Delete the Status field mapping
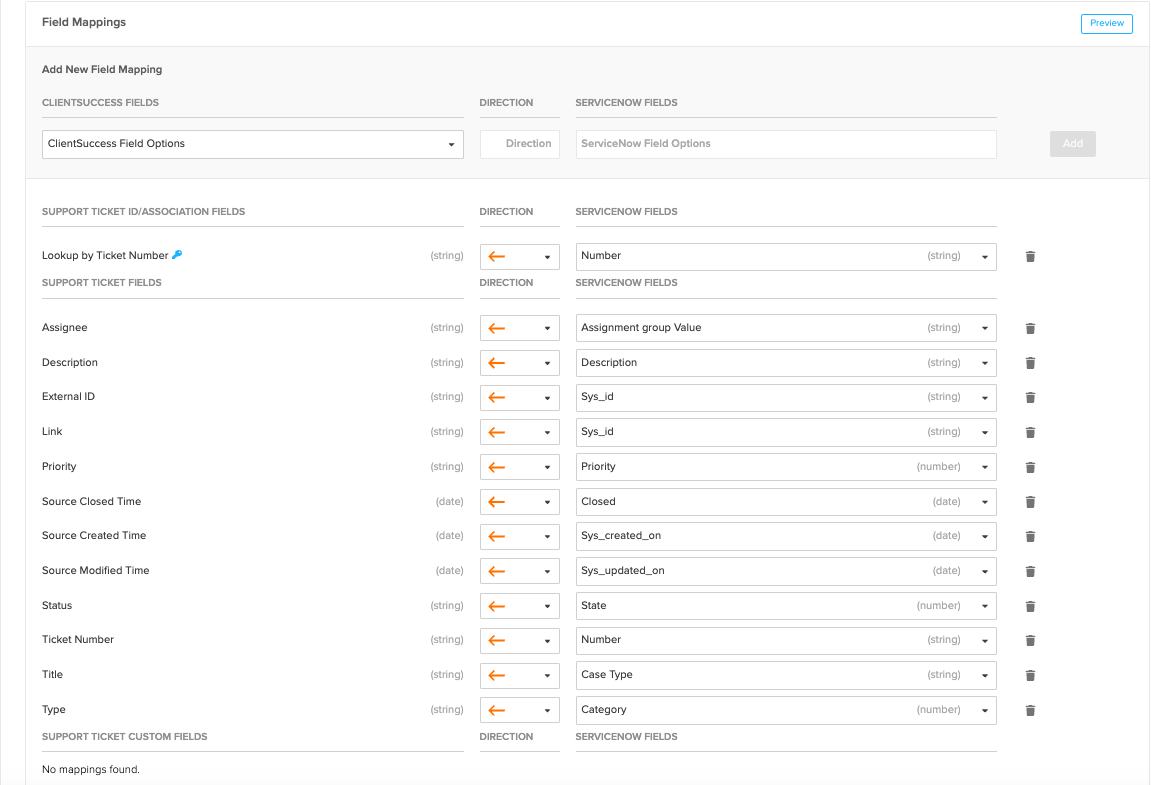The image size is (1151, 785). 1030,606
